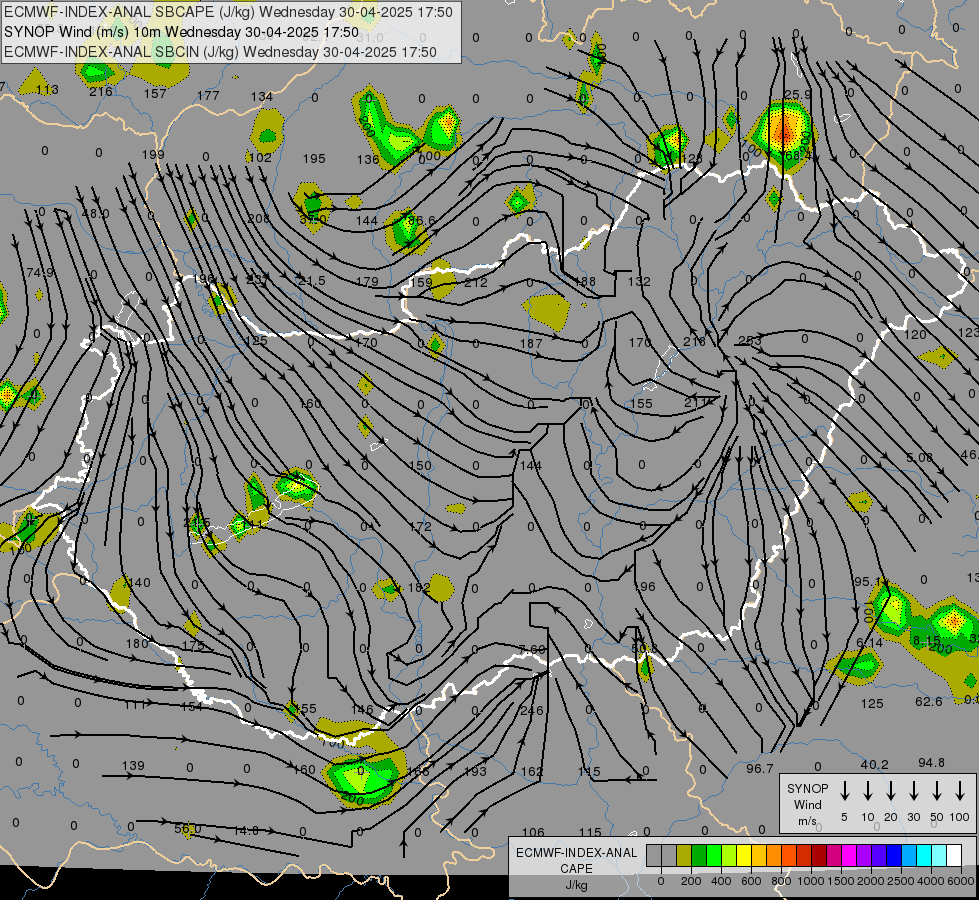Click the wind arrow above 50 in SYNOP legend

tap(937, 791)
